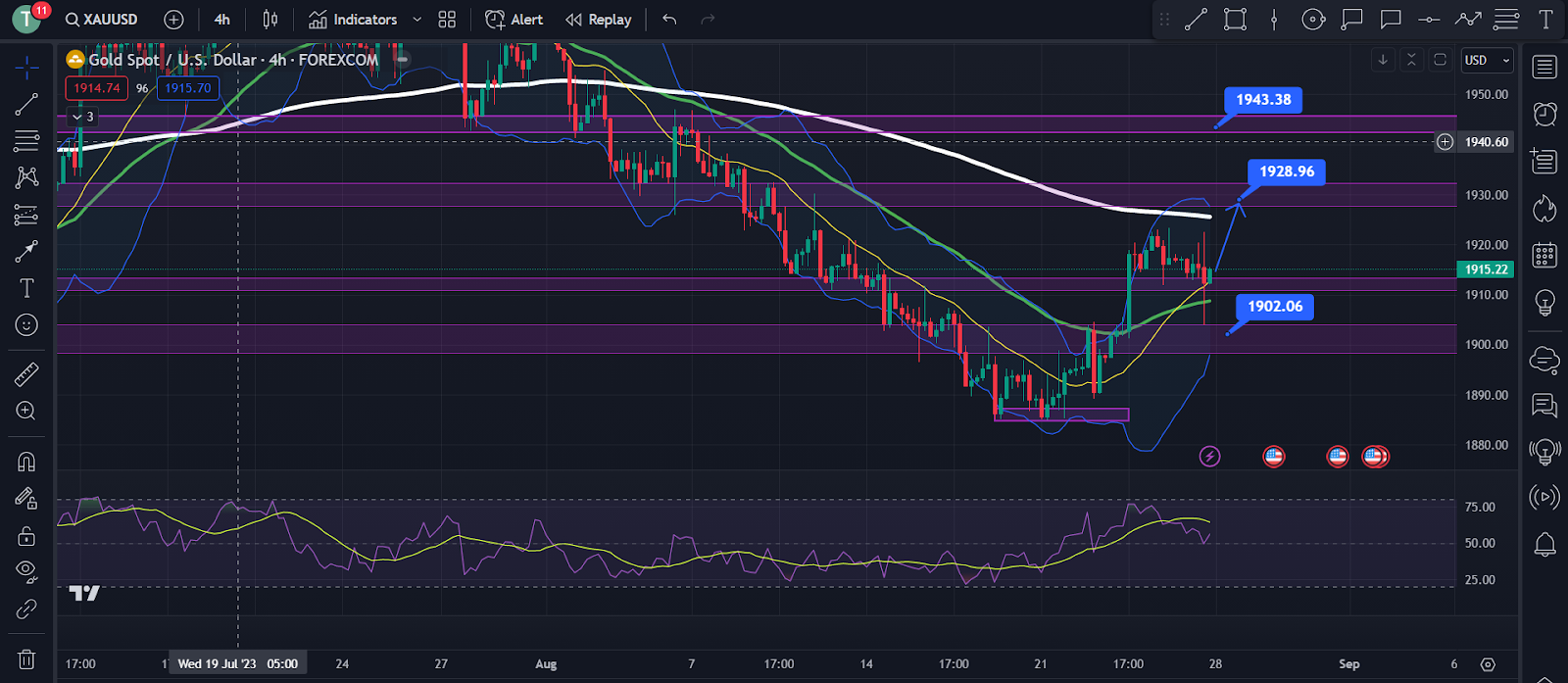Open the emoji icons tool
Image resolution: width=1568 pixels, height=683 pixels.
pyautogui.click(x=26, y=325)
